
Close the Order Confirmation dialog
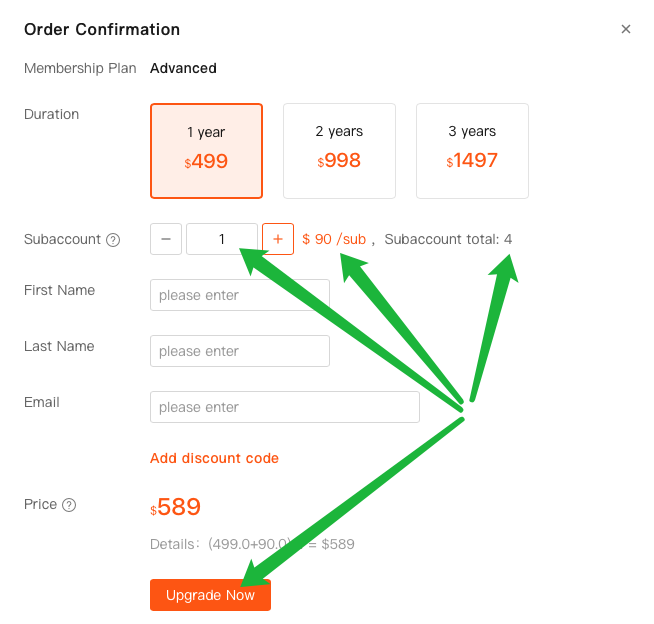click(x=626, y=29)
